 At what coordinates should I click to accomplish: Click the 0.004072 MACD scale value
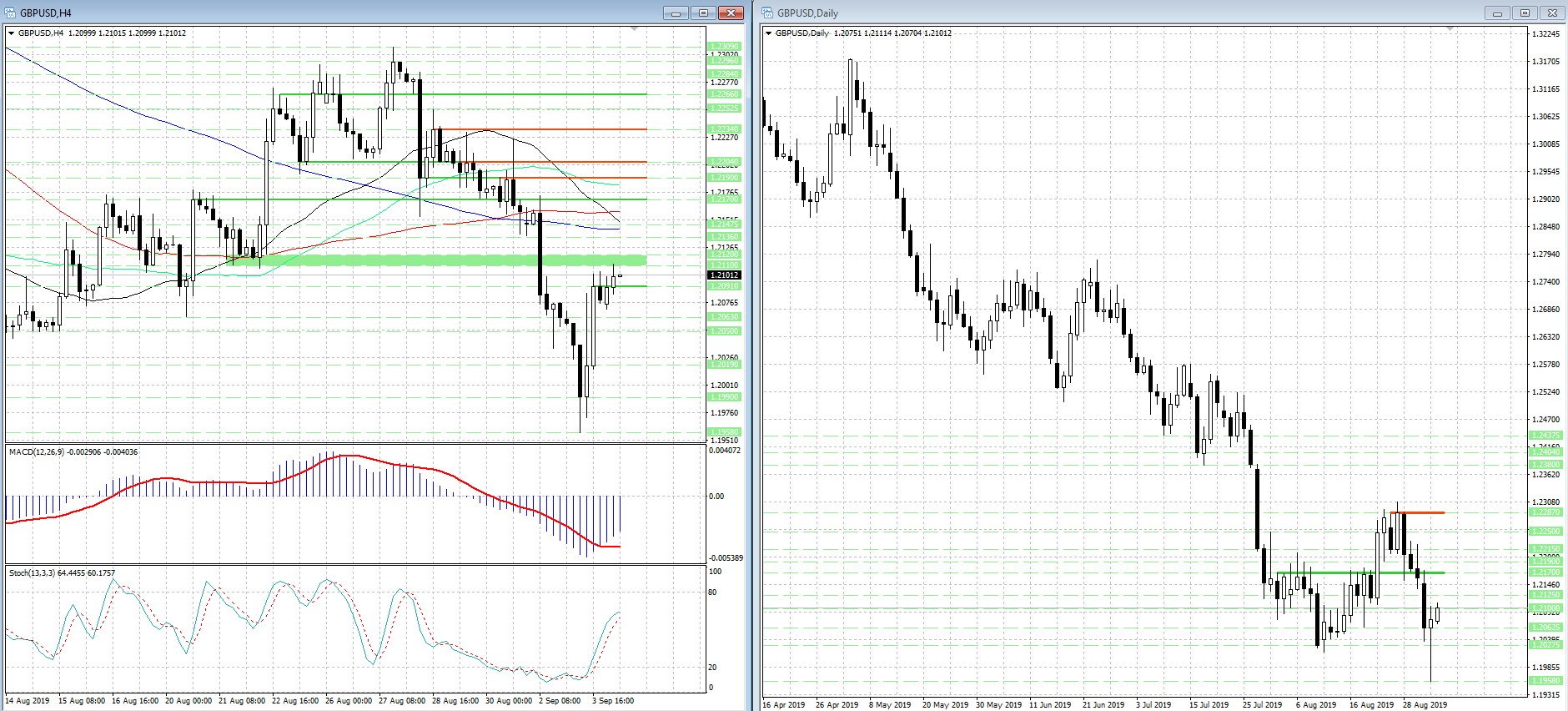[x=724, y=451]
